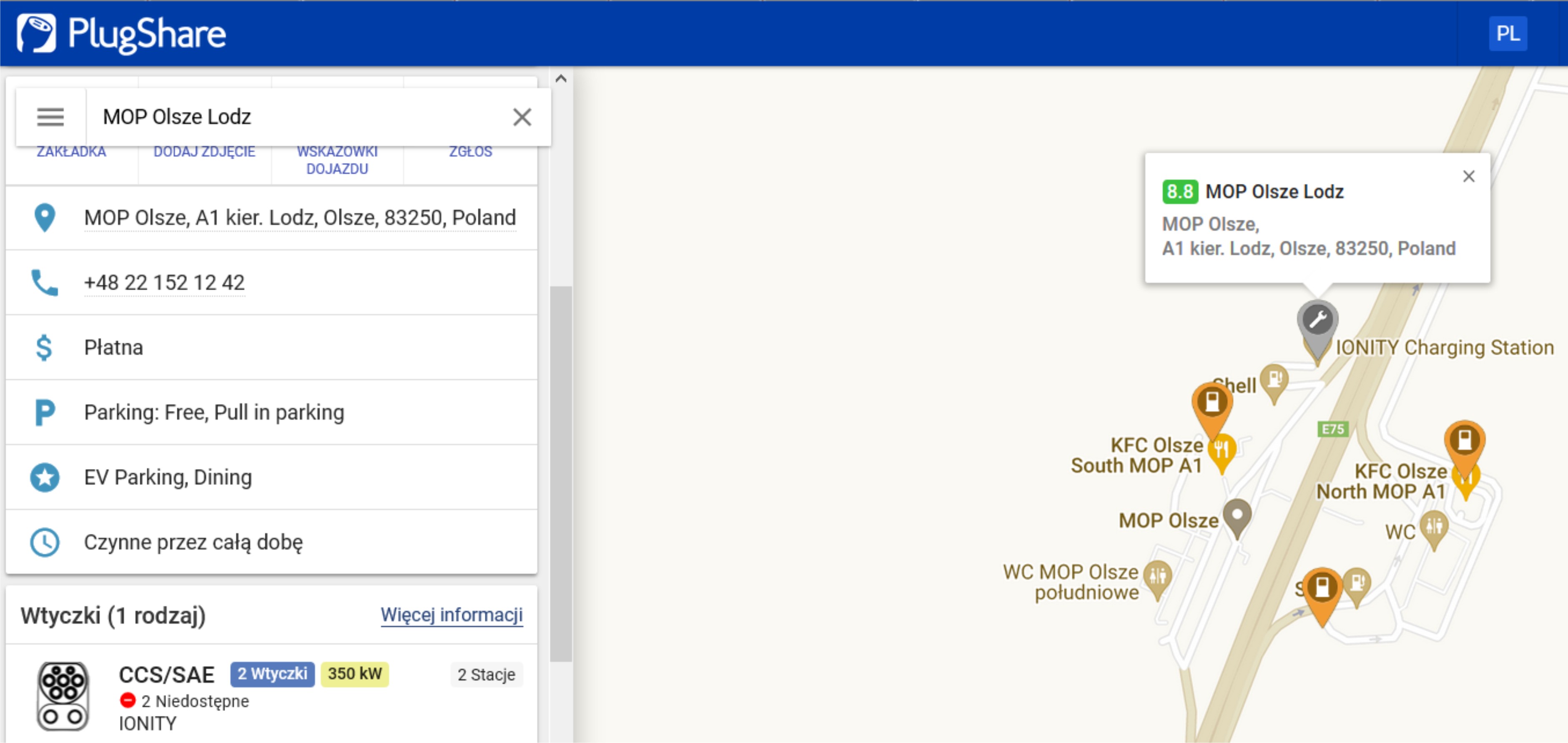Open the Więcej informacji link
This screenshot has width=1568, height=743.
coord(452,615)
